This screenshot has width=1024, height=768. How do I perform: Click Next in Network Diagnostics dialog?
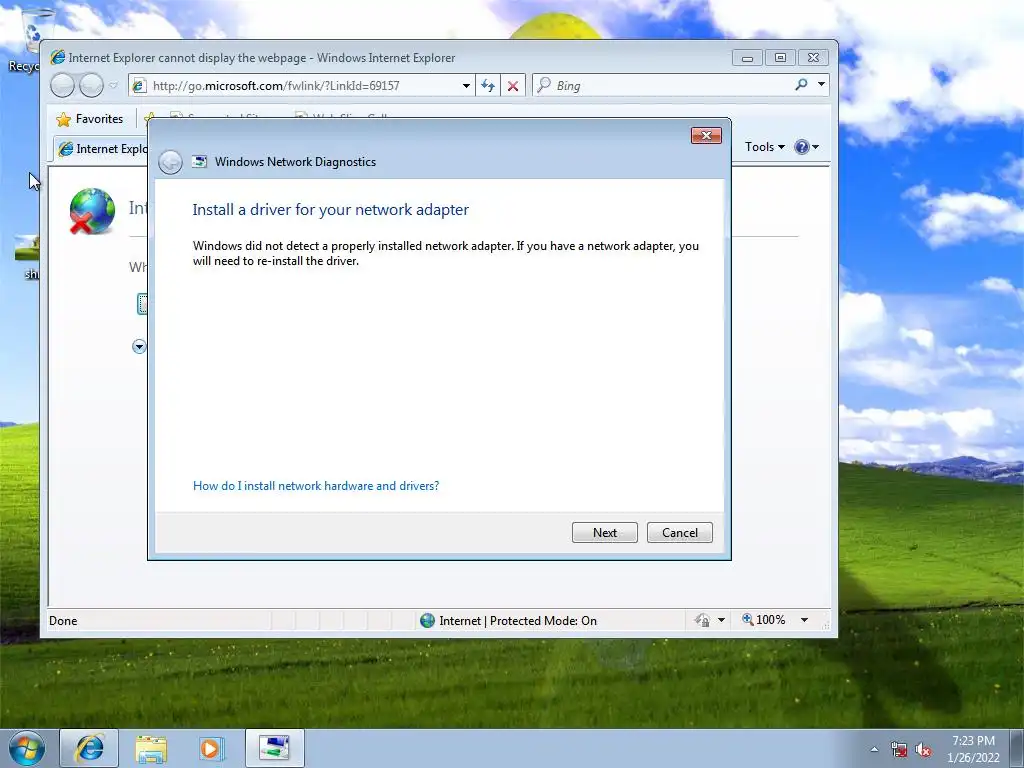604,532
